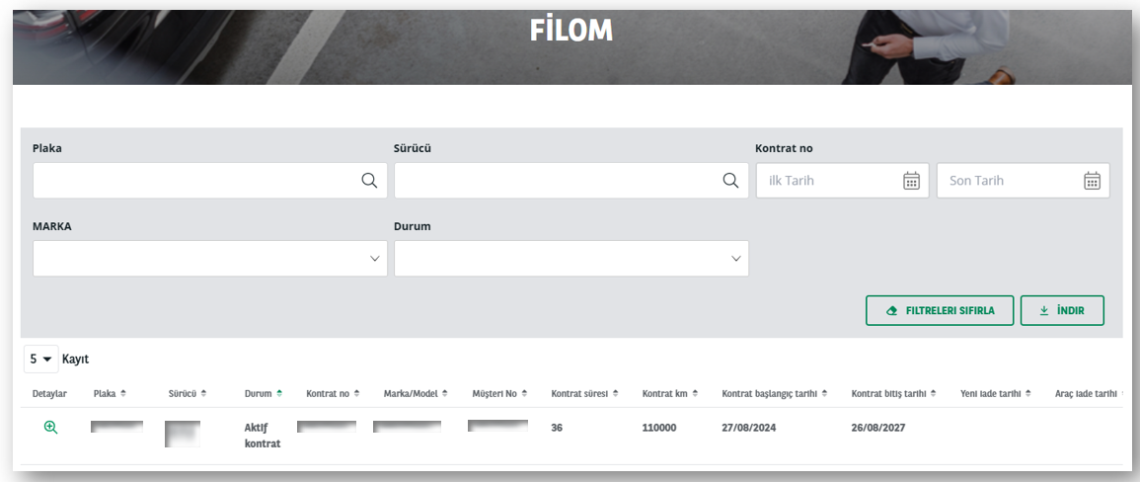
Task: Focus the Plaka input field
Action: pyautogui.click(x=195, y=181)
